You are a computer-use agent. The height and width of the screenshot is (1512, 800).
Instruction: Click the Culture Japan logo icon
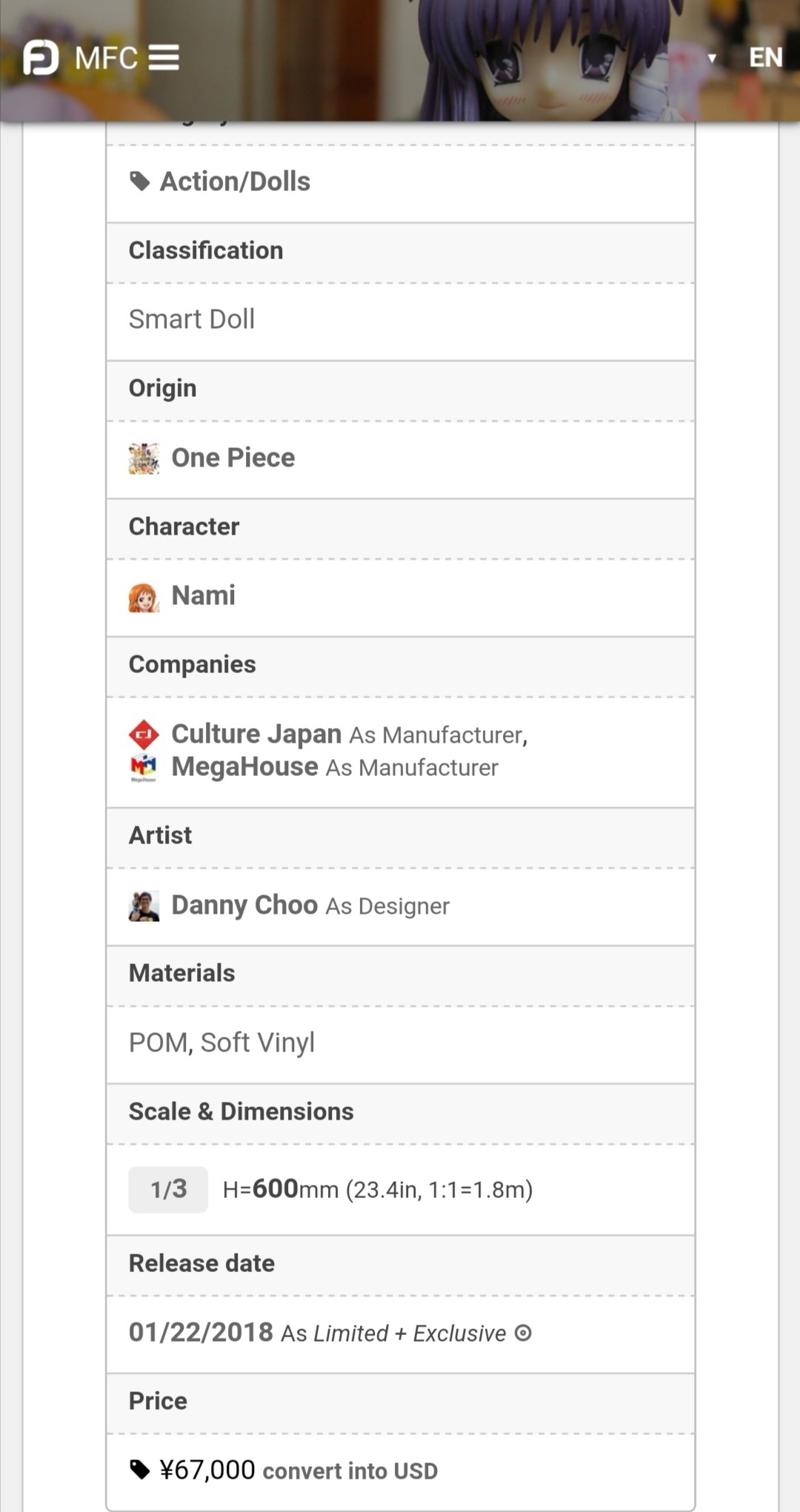click(x=144, y=735)
